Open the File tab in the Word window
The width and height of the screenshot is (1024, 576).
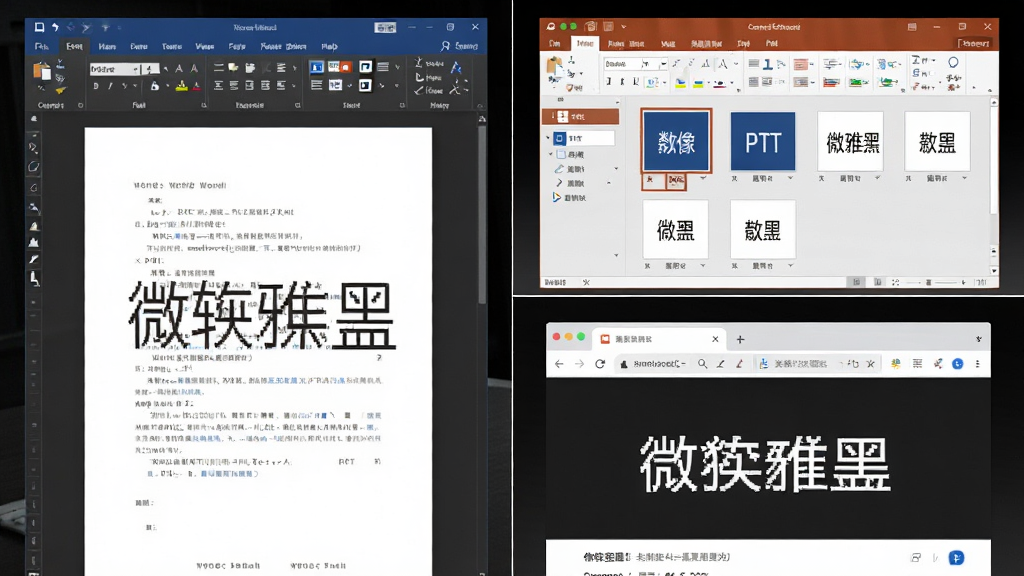42,46
